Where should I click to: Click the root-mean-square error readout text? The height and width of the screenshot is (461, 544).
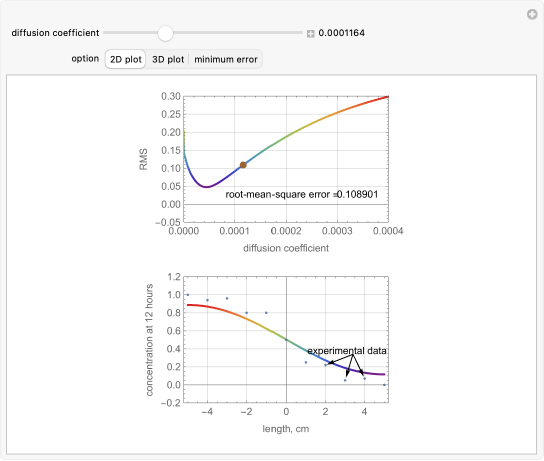click(301, 194)
